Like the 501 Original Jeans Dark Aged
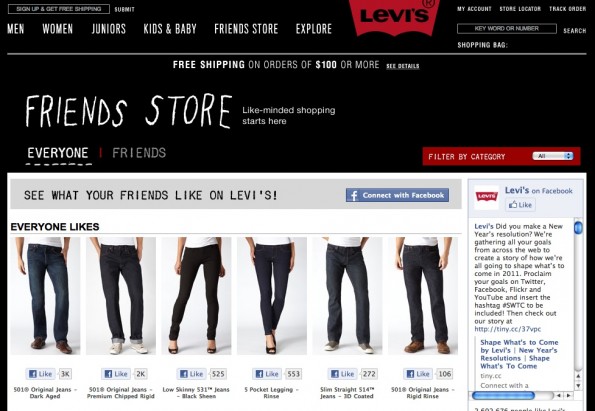 [41, 374]
